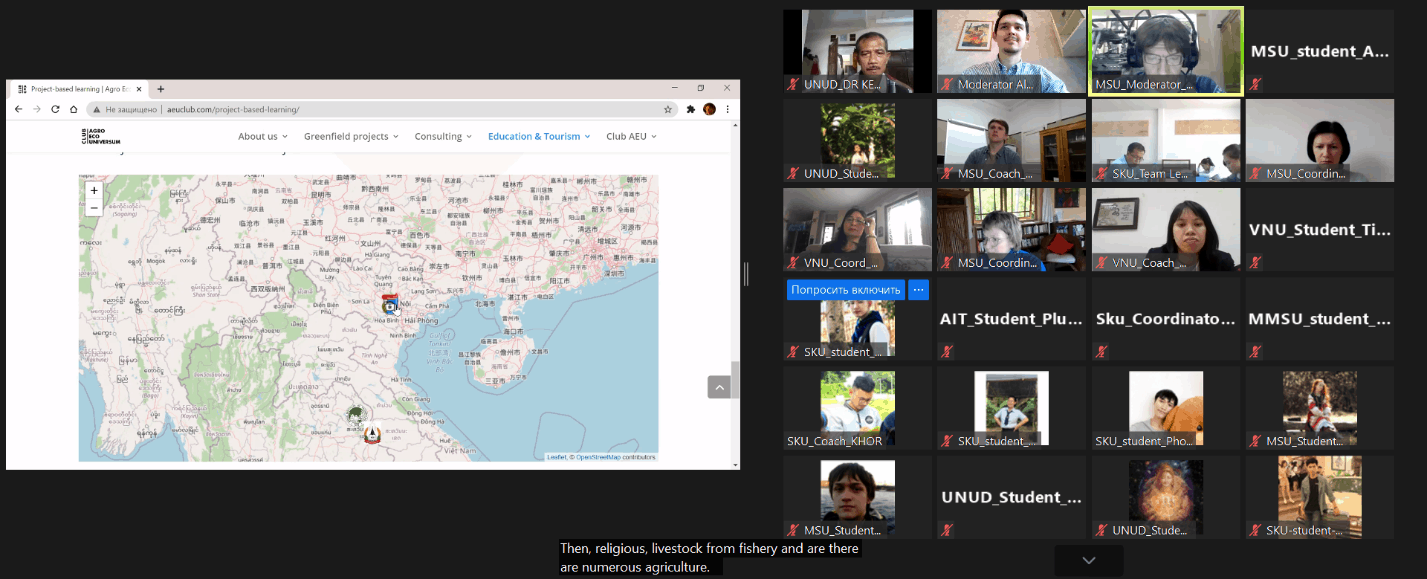Click the browser home icon
Screen dimensions: 1427x579
[x=73, y=109]
